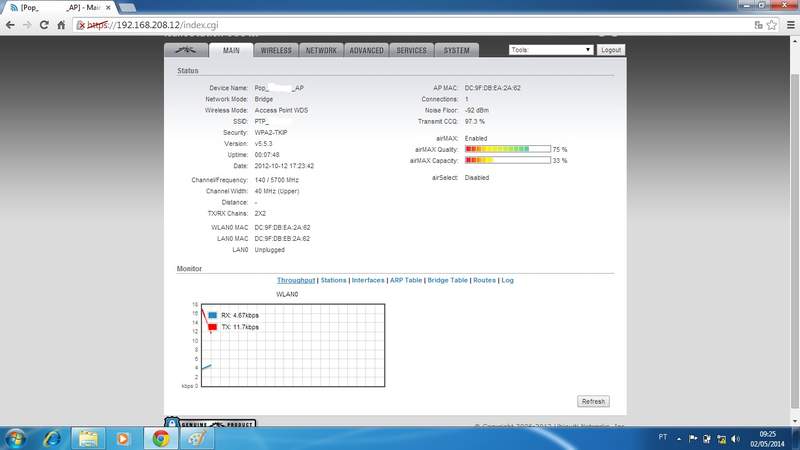The height and width of the screenshot is (450, 800).
Task: Open the Routes link
Action: pyautogui.click(x=484, y=280)
